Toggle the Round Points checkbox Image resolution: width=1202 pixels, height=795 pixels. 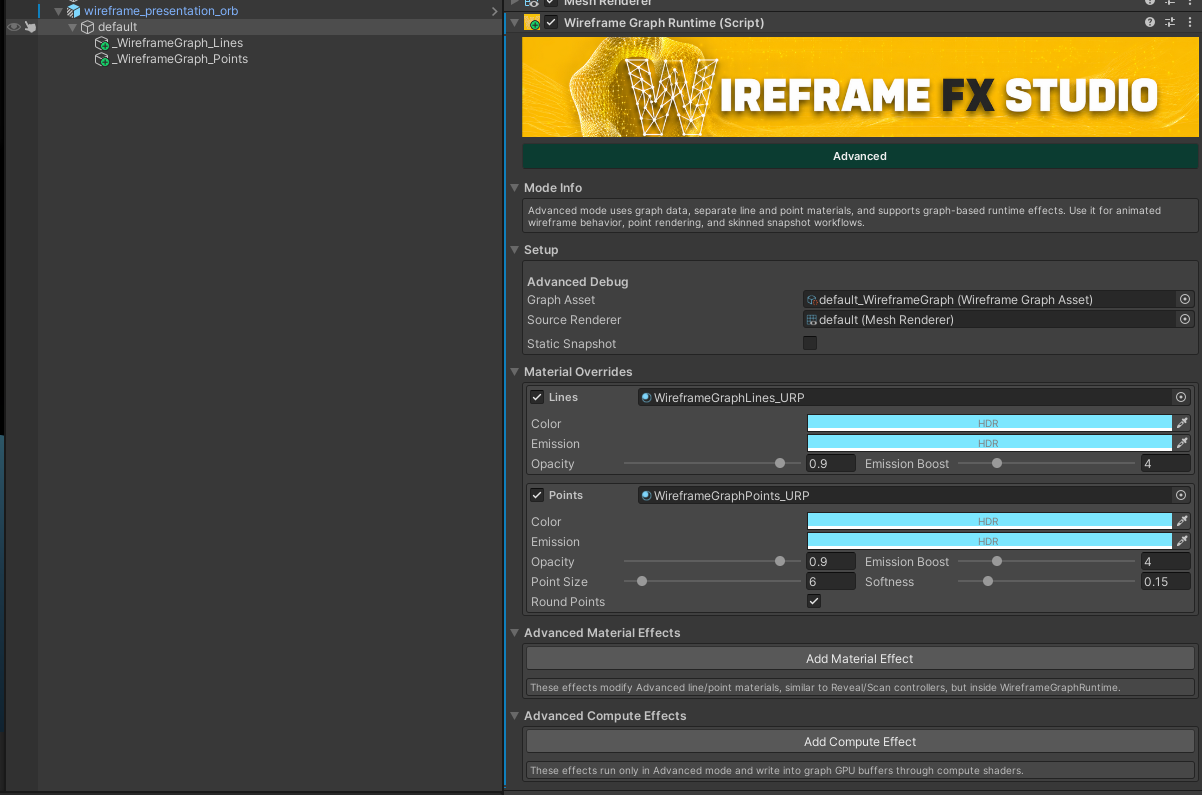814,601
